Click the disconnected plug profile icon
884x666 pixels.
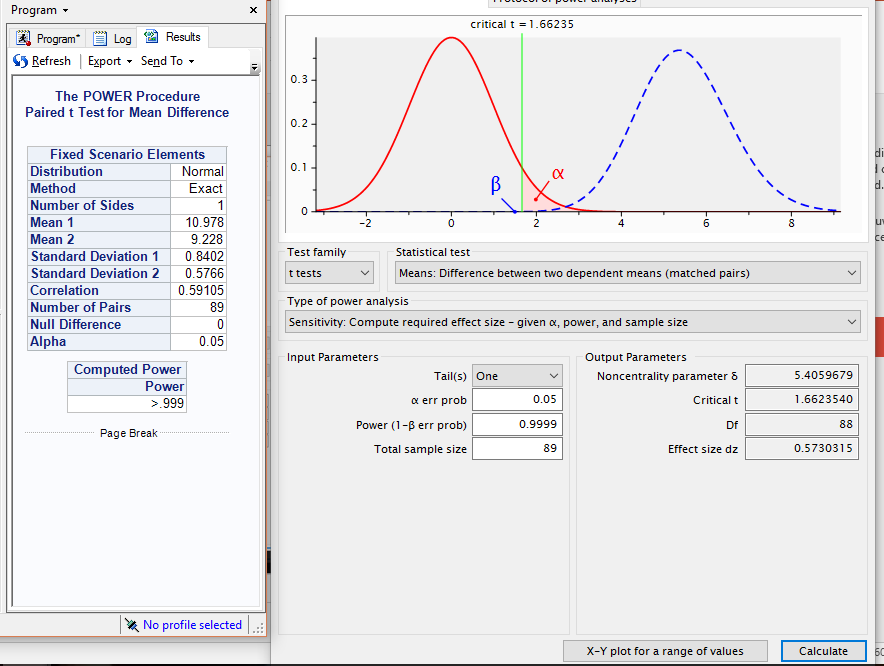pyautogui.click(x=131, y=625)
